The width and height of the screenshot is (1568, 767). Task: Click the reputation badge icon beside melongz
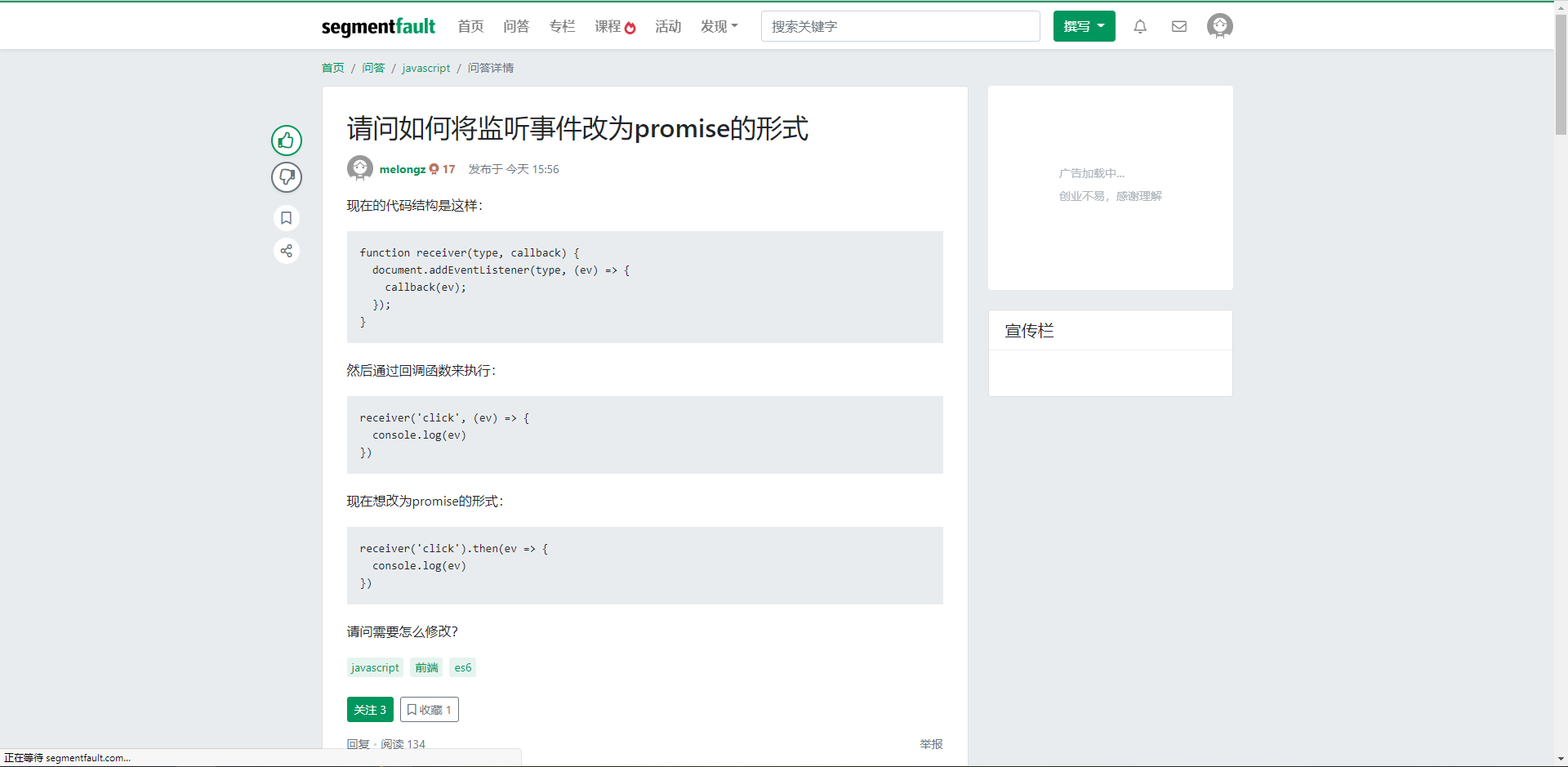pyautogui.click(x=434, y=169)
